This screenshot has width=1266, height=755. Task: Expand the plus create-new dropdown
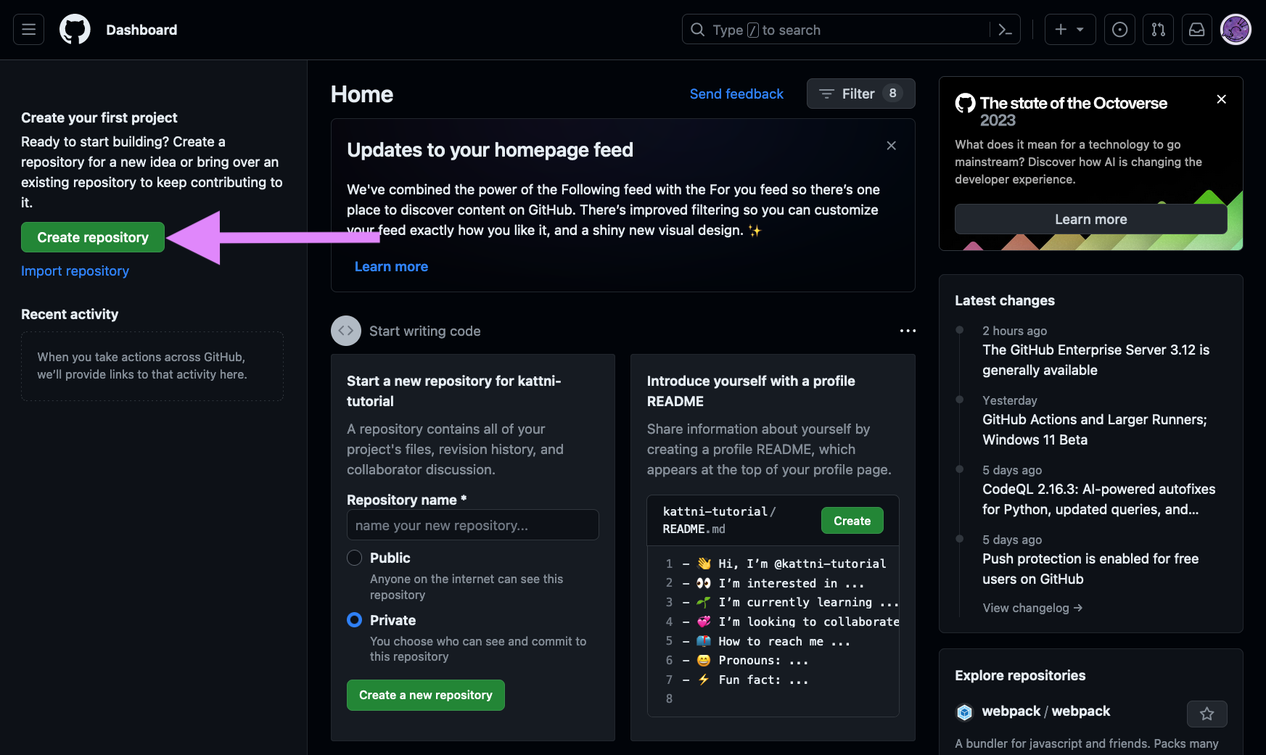click(1069, 30)
